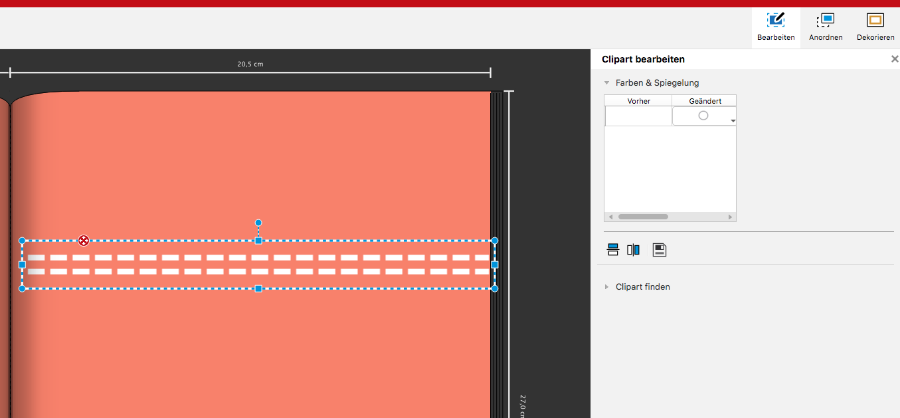The image size is (900, 418).
Task: Collapse the Farben & Spiegelung section
Action: [x=607, y=83]
